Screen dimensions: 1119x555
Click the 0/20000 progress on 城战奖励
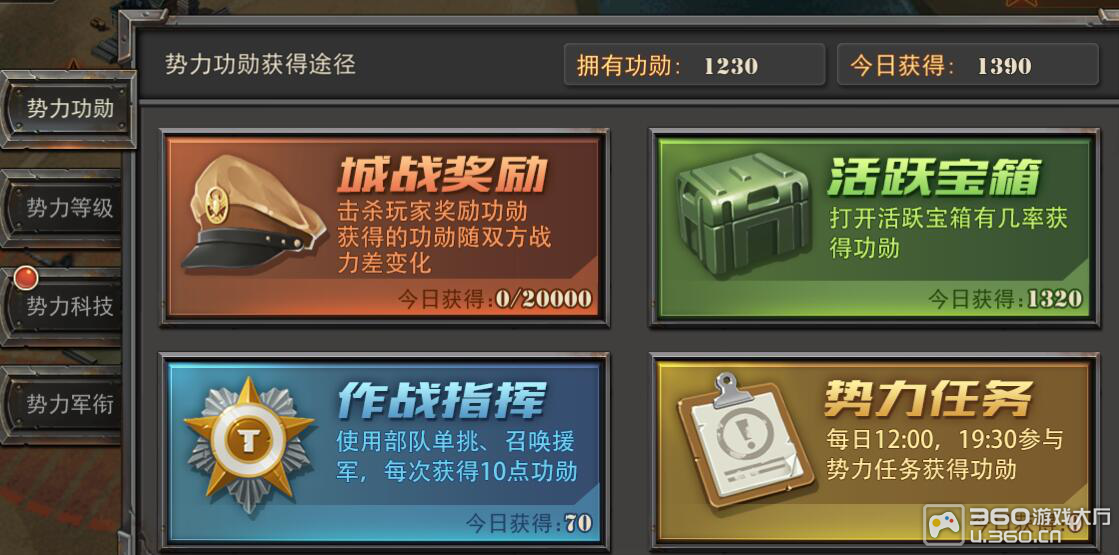pyautogui.click(x=544, y=299)
